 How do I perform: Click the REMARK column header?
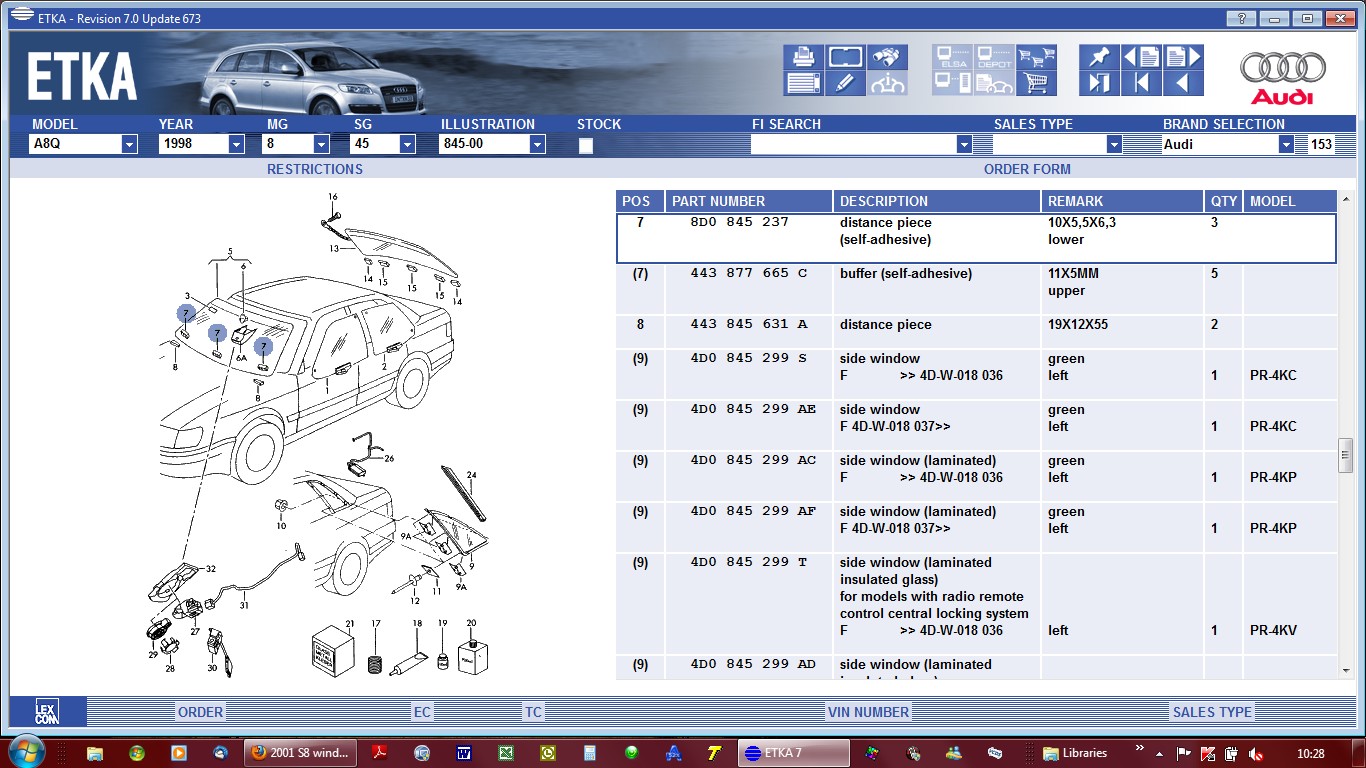(x=1123, y=201)
